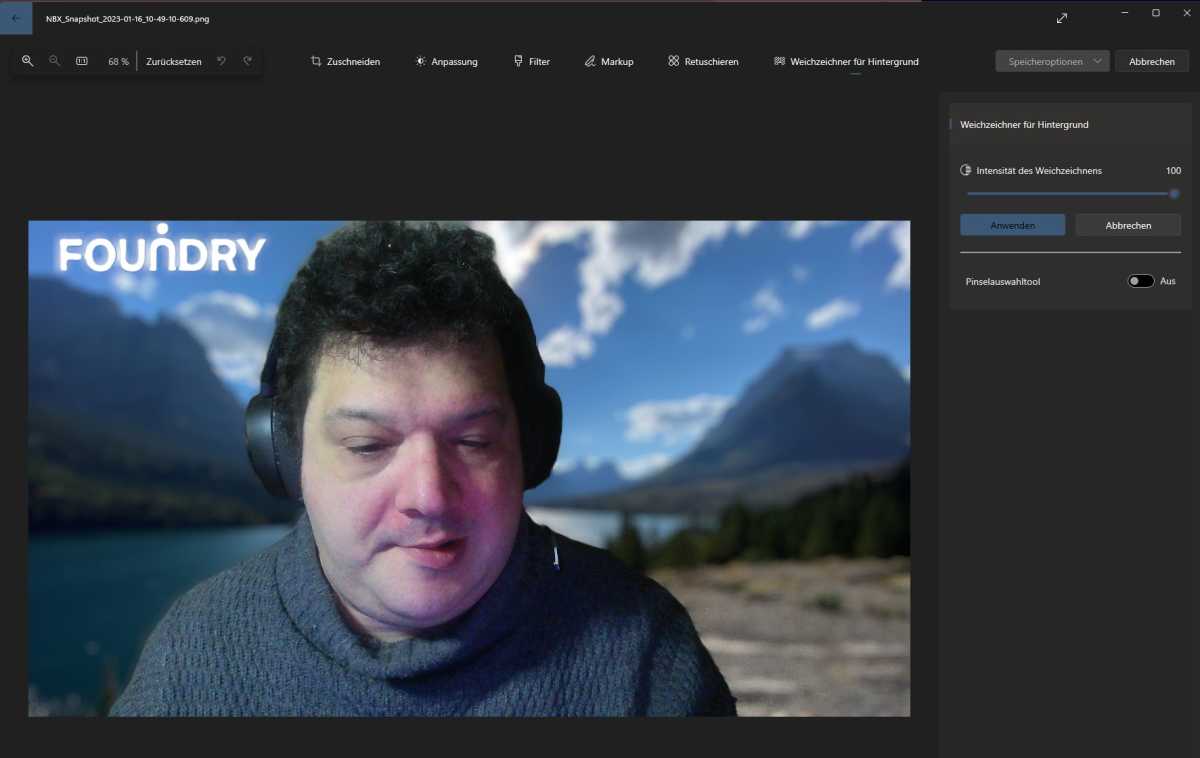Screen dimensions: 1200x758
Task: Click the zoom-in magnifier icon
Action: click(27, 60)
